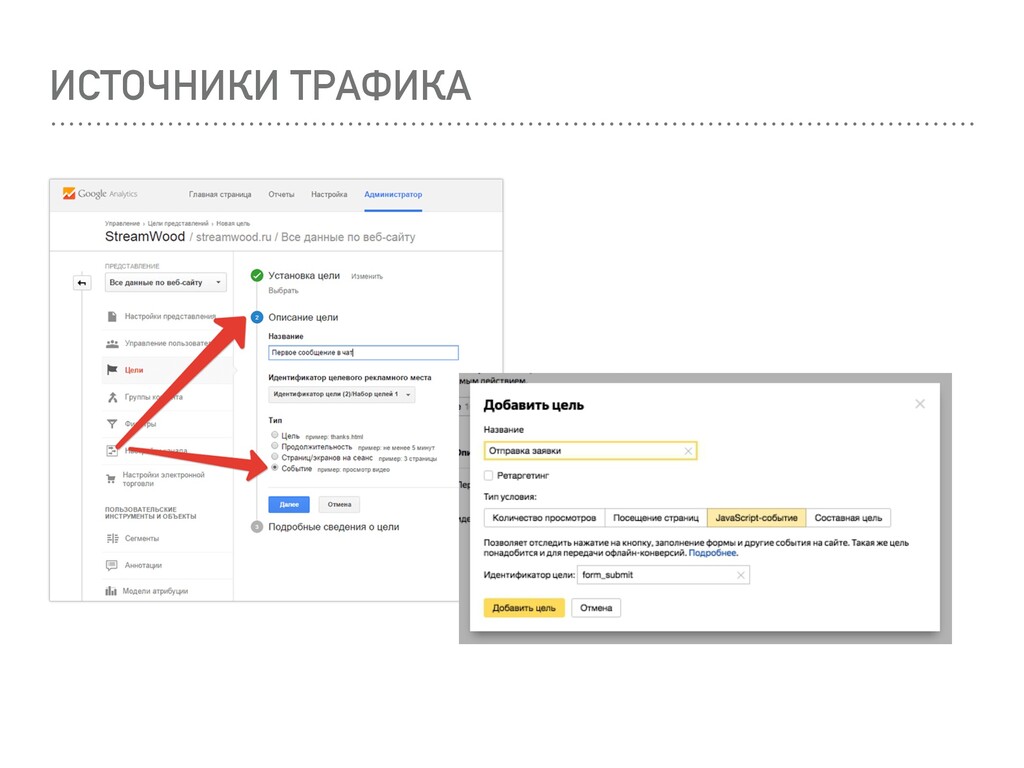Click the Управление breadcrumb link
This screenshot has width=1024, height=768.
pos(122,223)
